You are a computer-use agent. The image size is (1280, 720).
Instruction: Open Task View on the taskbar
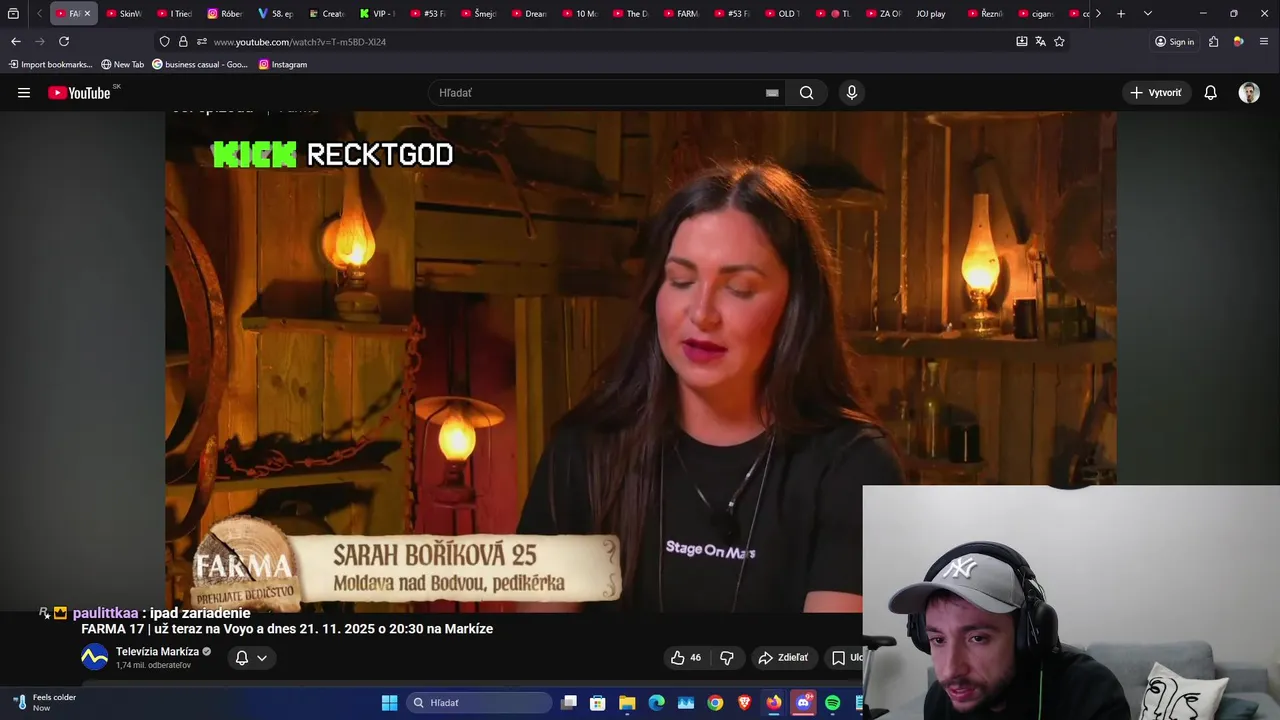[569, 703]
